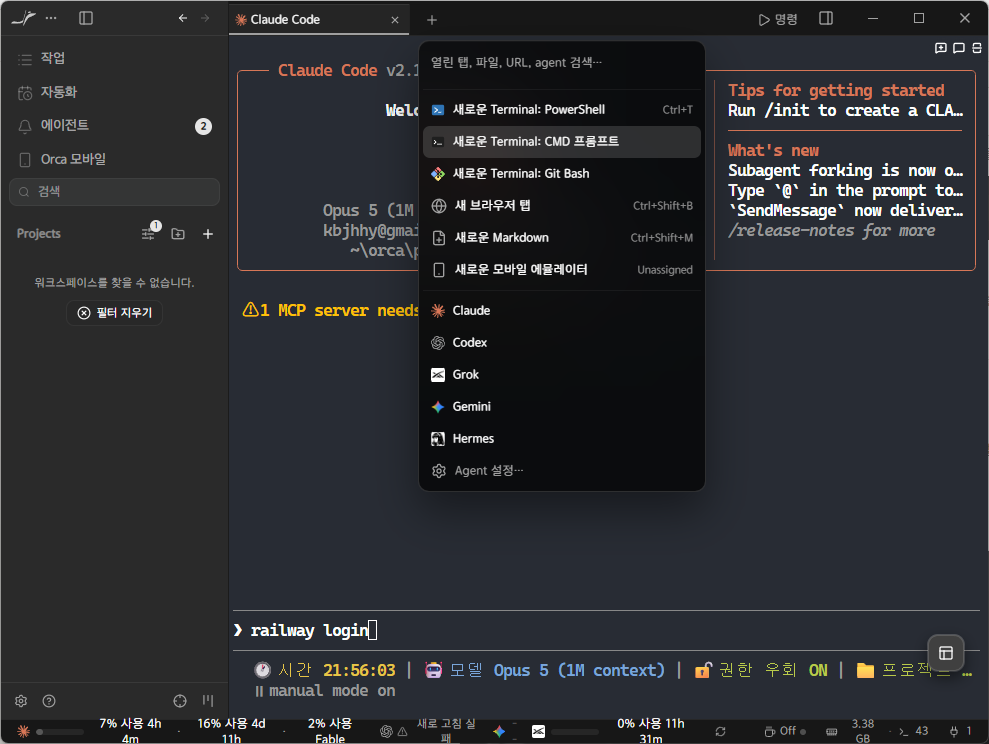Image resolution: width=989 pixels, height=744 pixels.
Task: Open 작업 in the sidebar
Action: point(114,58)
